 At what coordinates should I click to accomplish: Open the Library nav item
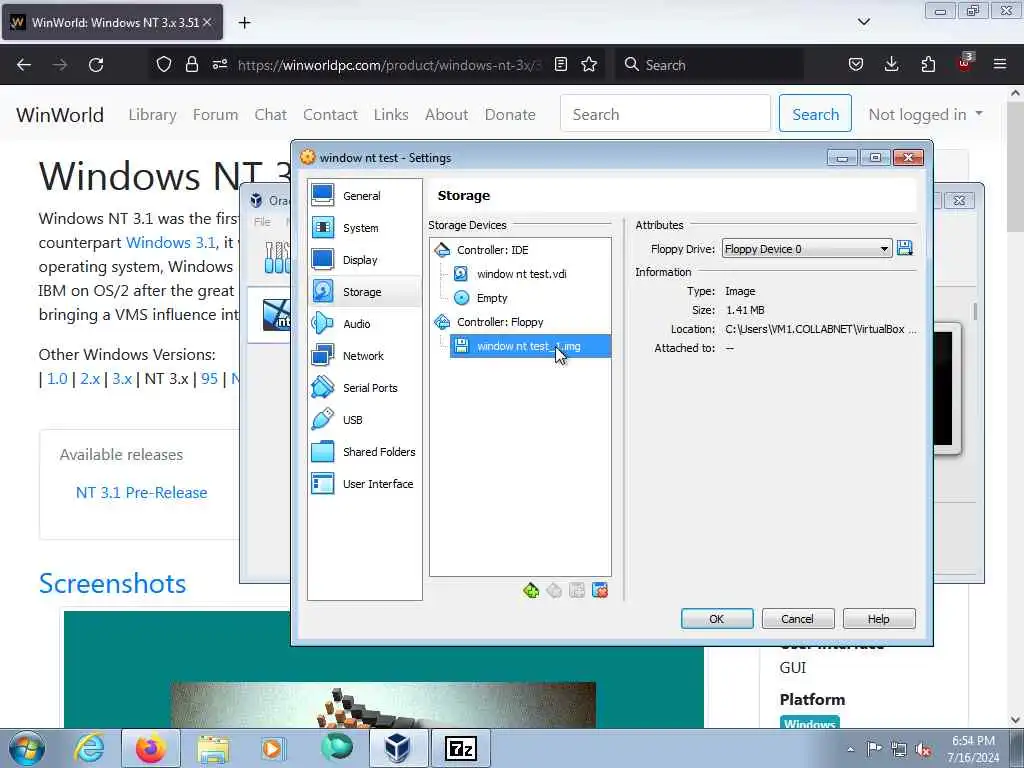coord(152,115)
